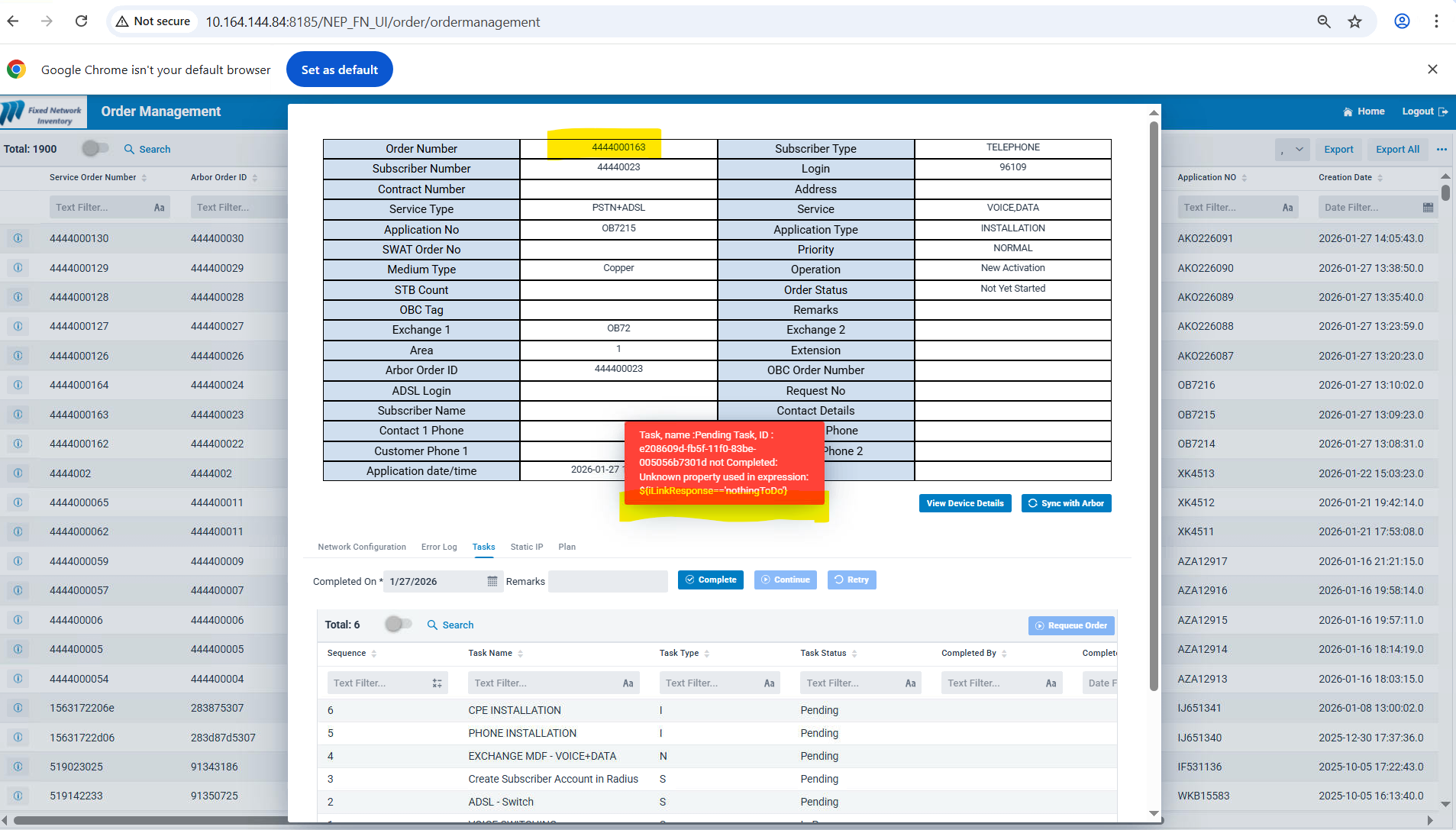This screenshot has height=830, width=1456.
Task: Click the Creation Date filter calendar icon
Action: [x=1428, y=208]
